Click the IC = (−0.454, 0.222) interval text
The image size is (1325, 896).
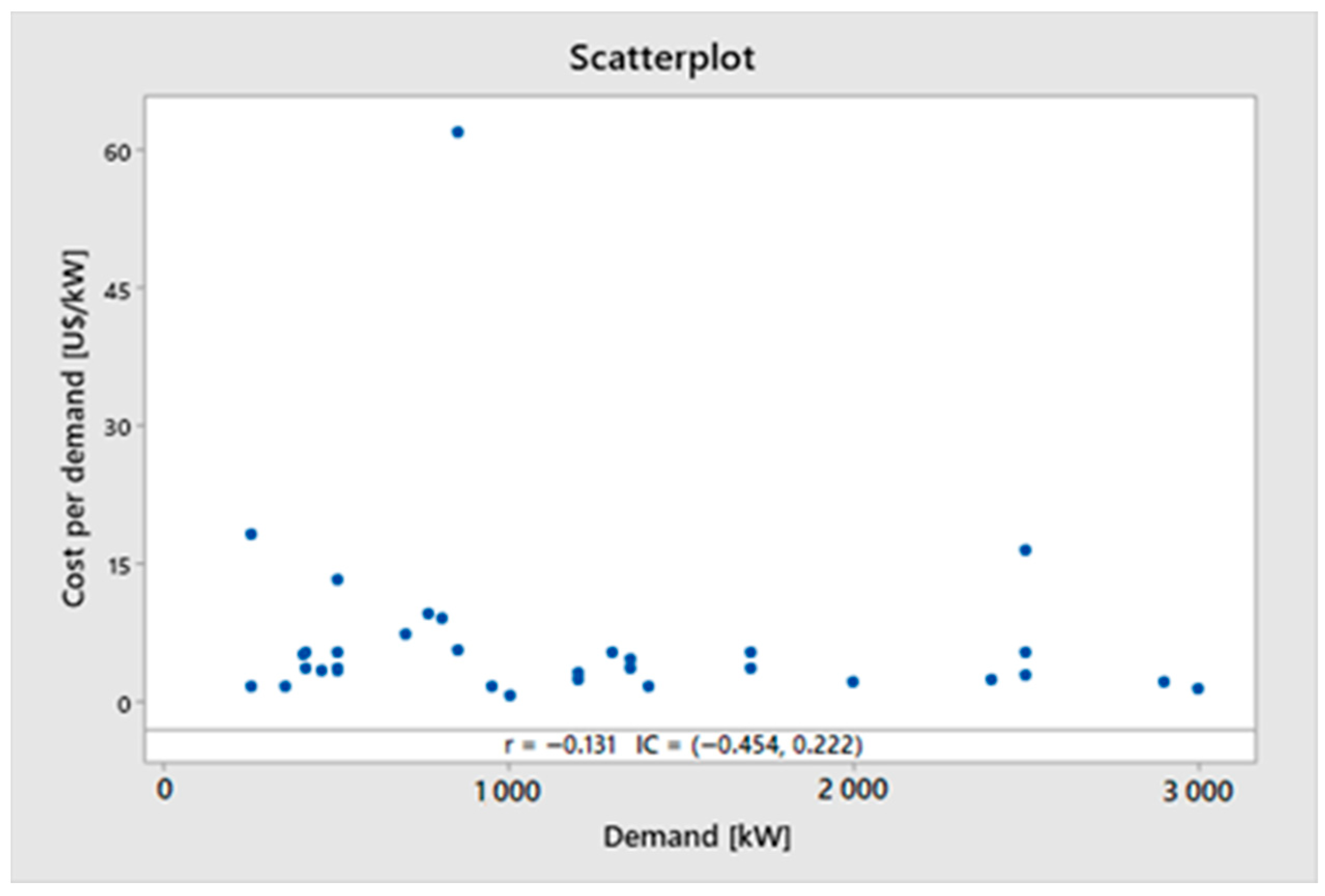(x=748, y=744)
